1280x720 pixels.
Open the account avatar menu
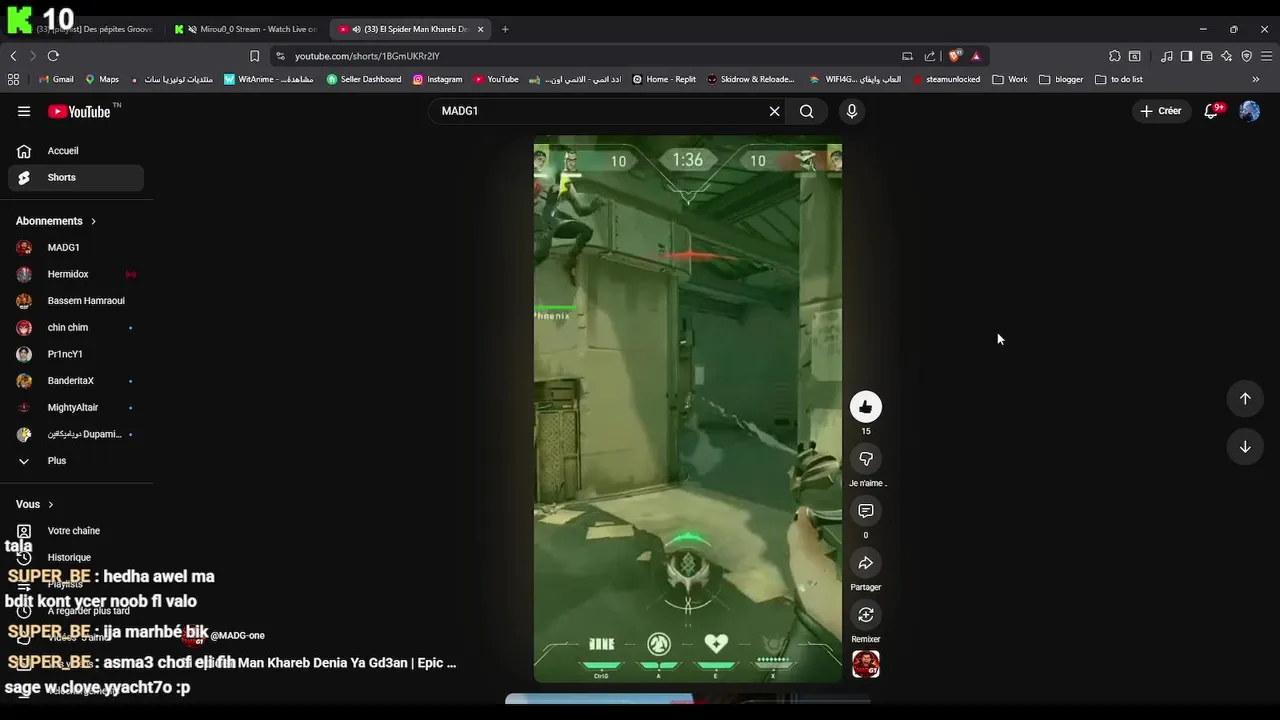pyautogui.click(x=1249, y=111)
